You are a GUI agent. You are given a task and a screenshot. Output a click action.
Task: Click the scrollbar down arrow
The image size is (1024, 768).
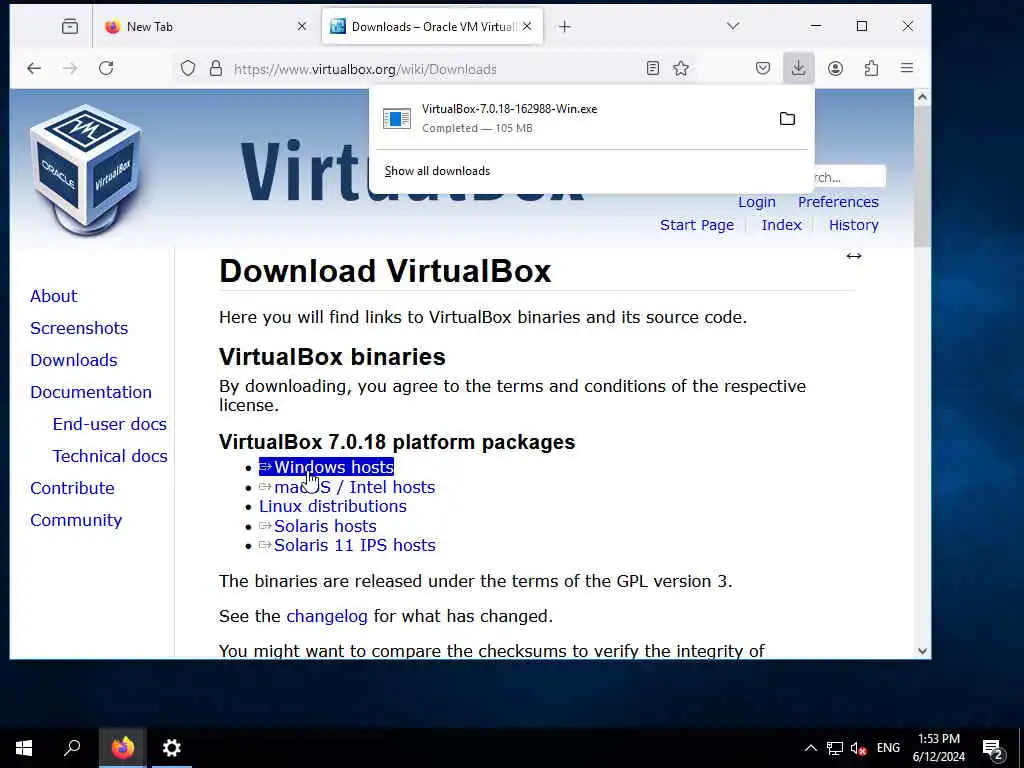pyautogui.click(x=922, y=650)
